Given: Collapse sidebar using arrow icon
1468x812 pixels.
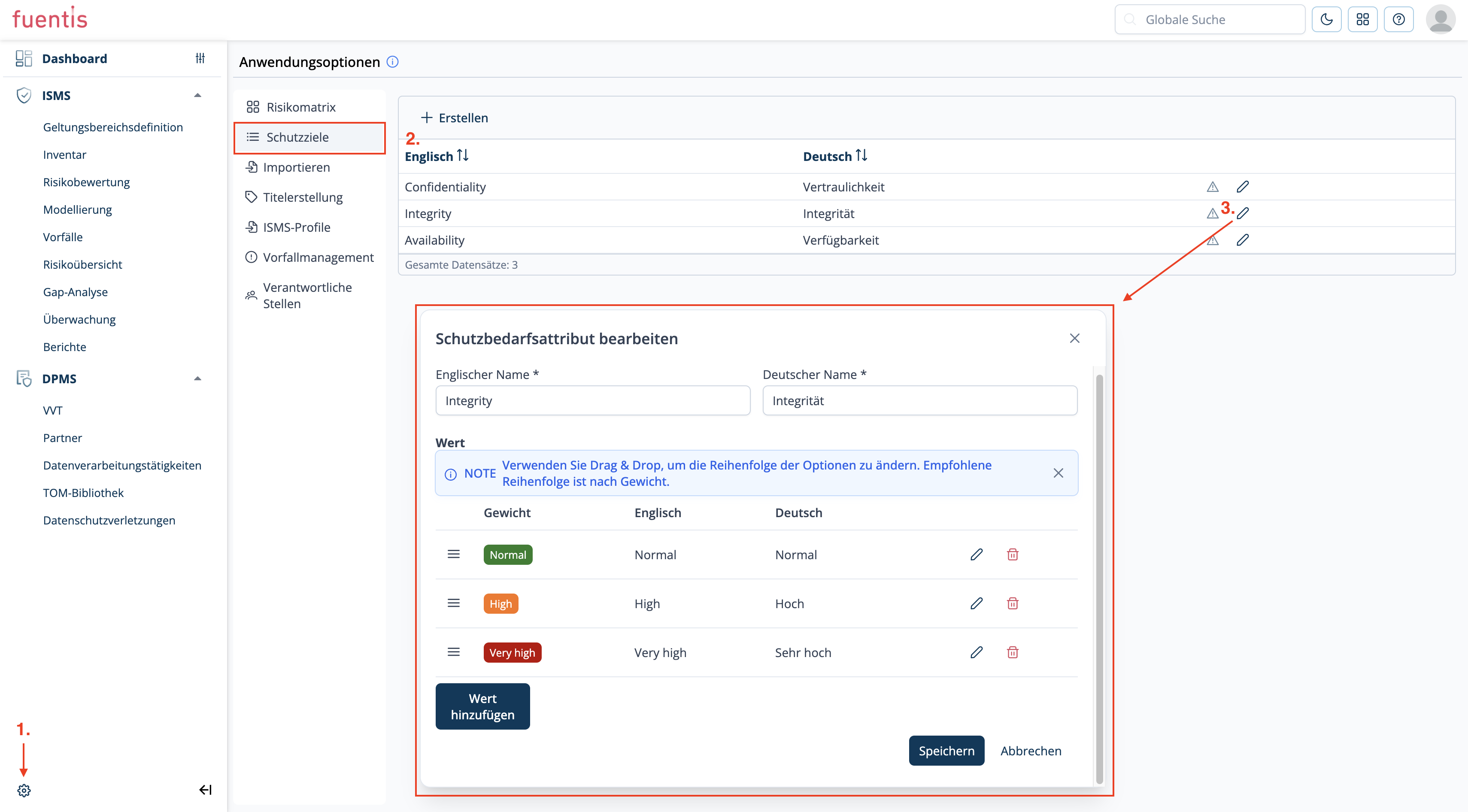Looking at the screenshot, I should [x=205, y=789].
